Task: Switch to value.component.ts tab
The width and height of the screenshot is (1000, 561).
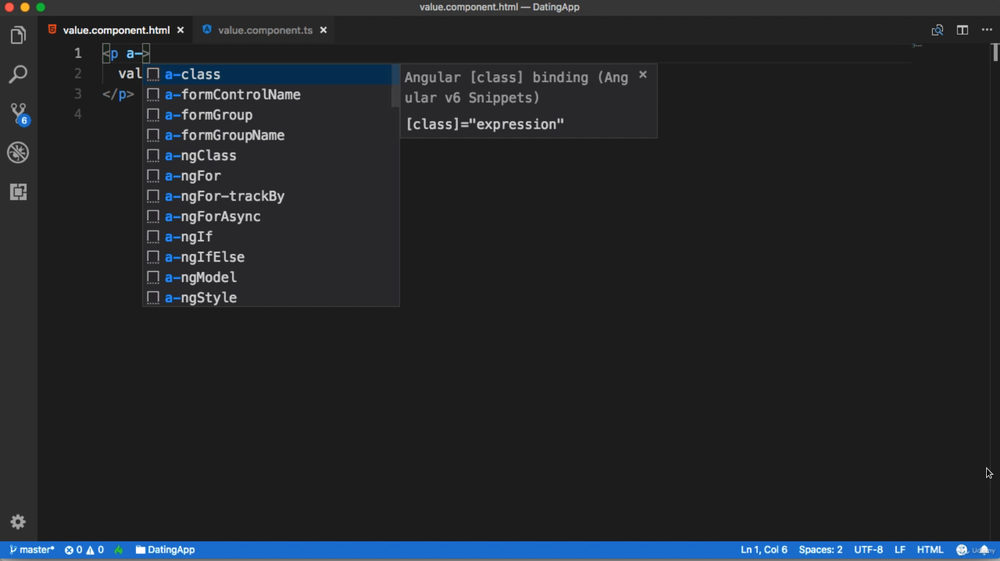Action: pyautogui.click(x=265, y=30)
